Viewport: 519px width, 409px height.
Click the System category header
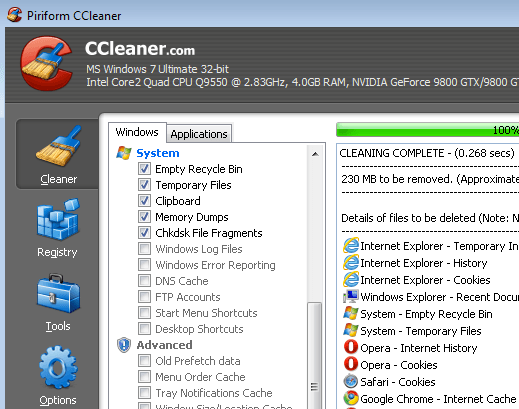point(158,153)
